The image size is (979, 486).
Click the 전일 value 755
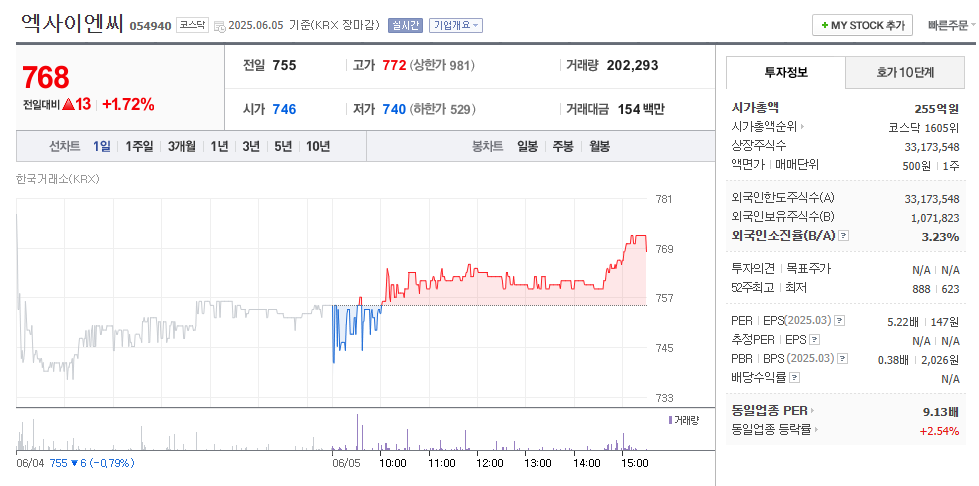pyautogui.click(x=284, y=66)
